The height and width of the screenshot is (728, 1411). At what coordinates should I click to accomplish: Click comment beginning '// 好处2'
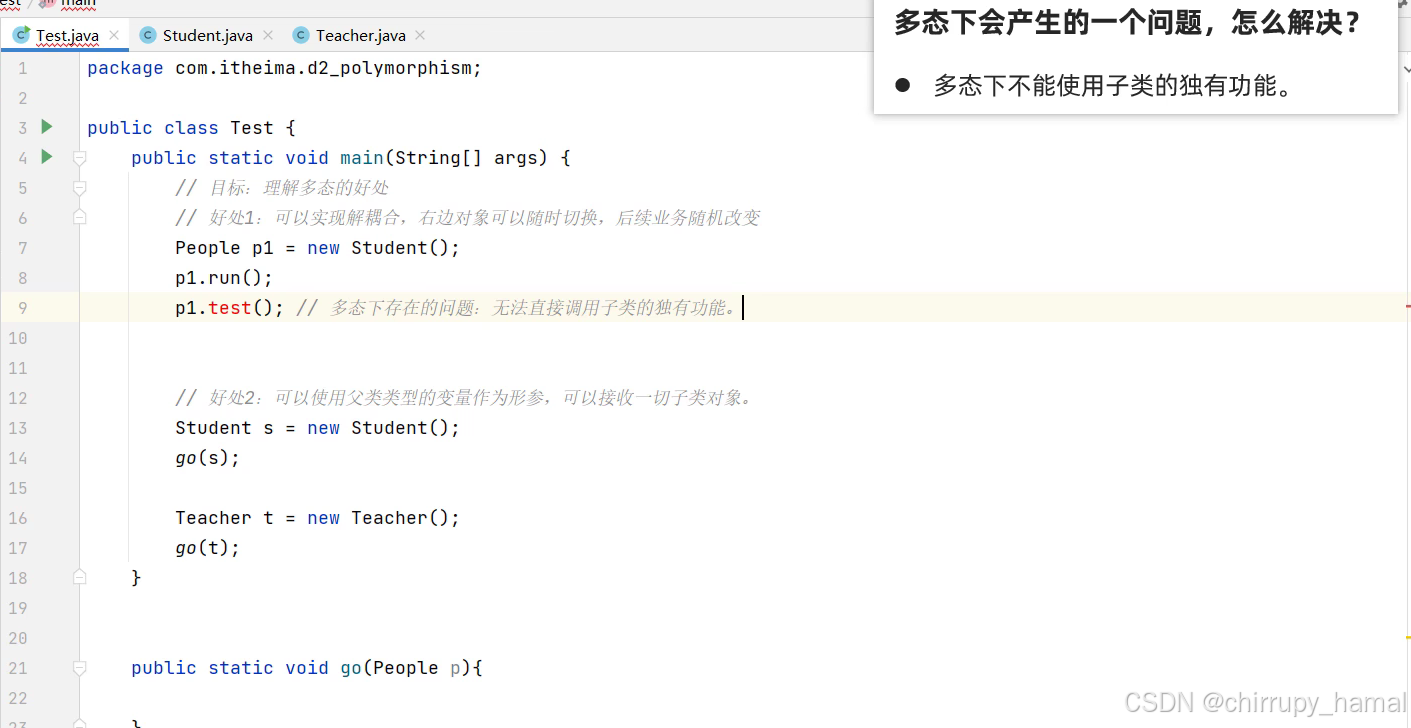click(467, 398)
